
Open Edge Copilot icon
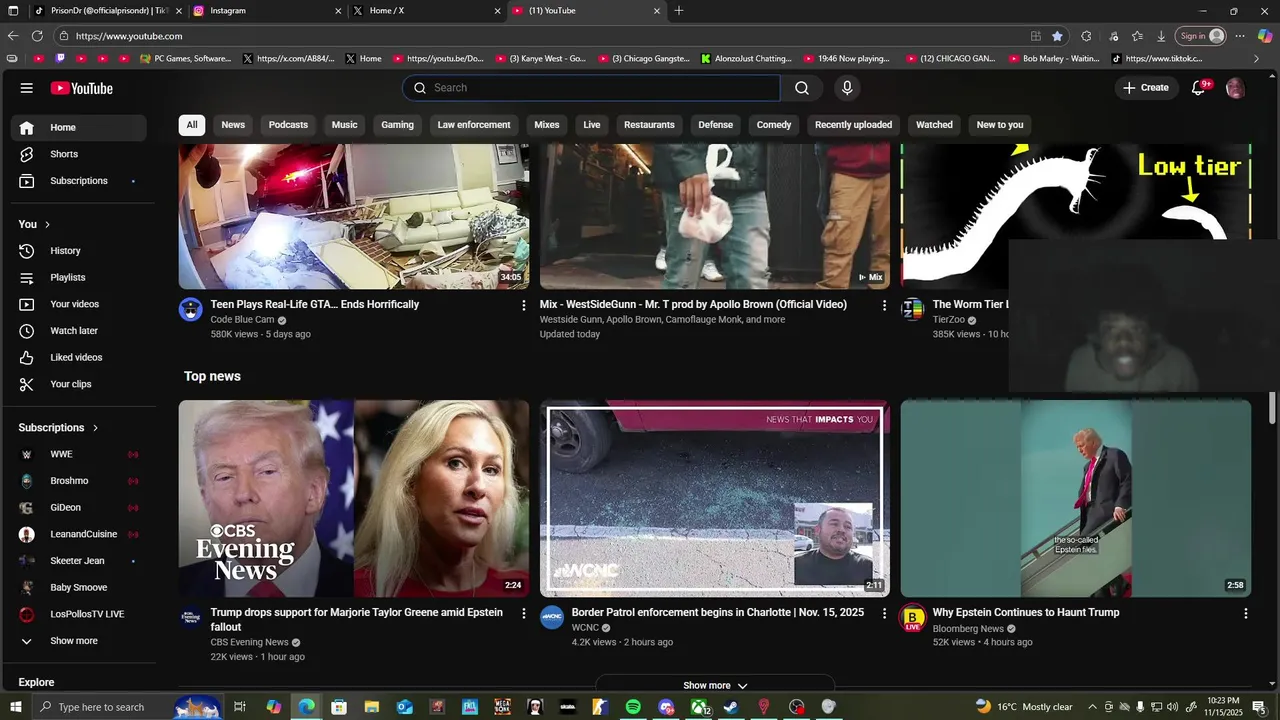(x=1264, y=36)
